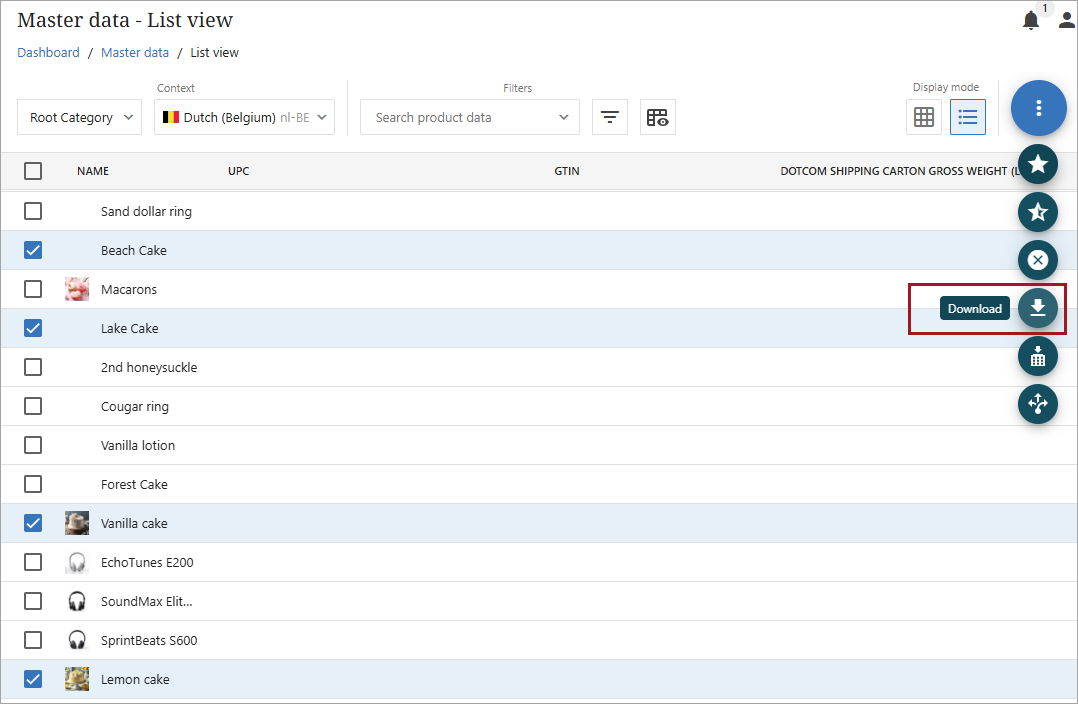Click the Download action button
The image size is (1078, 704).
pyautogui.click(x=1037, y=308)
